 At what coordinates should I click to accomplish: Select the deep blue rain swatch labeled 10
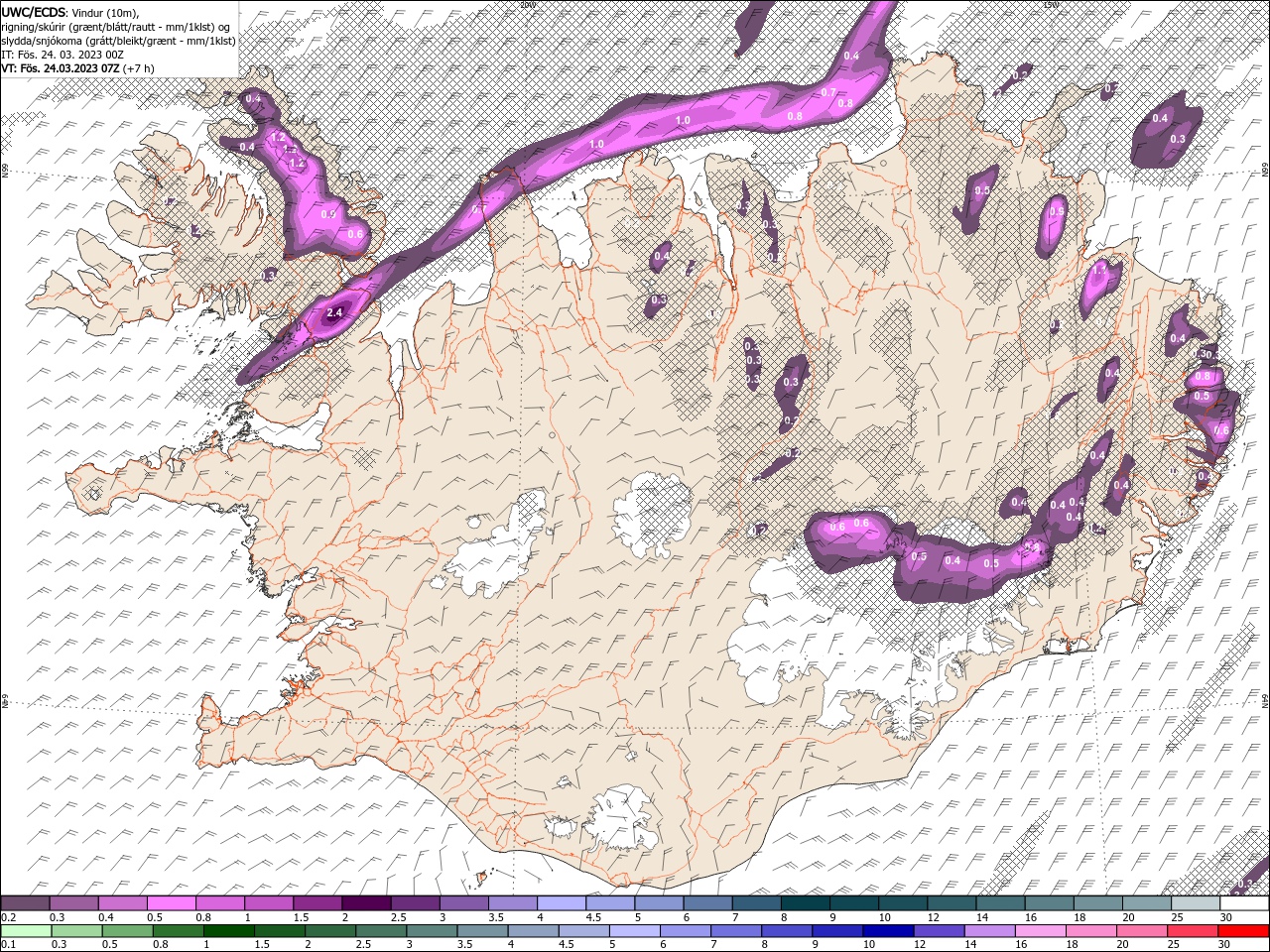(889, 930)
